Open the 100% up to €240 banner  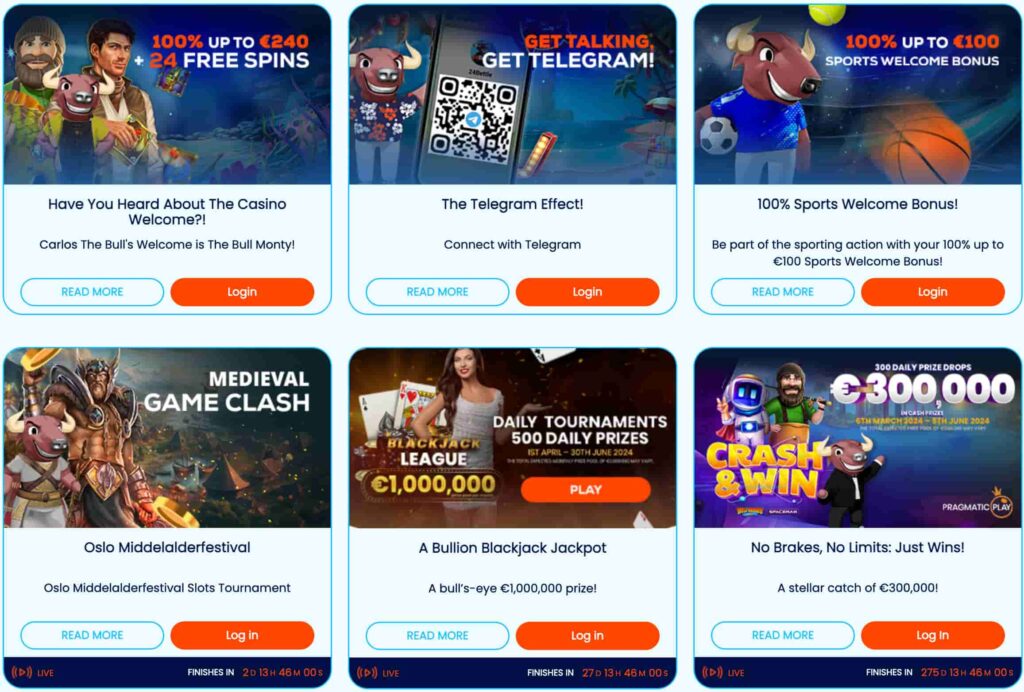pos(167,95)
